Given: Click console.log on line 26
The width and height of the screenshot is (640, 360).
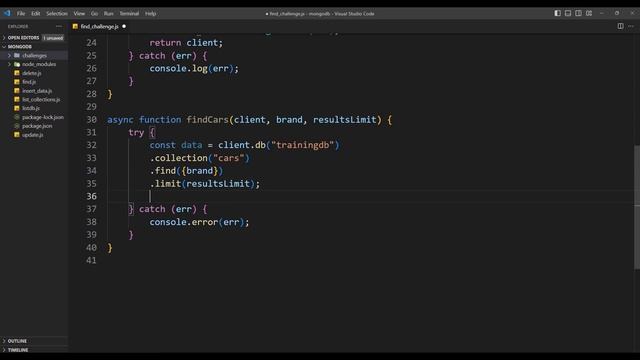Looking at the screenshot, I should click(x=178, y=68).
